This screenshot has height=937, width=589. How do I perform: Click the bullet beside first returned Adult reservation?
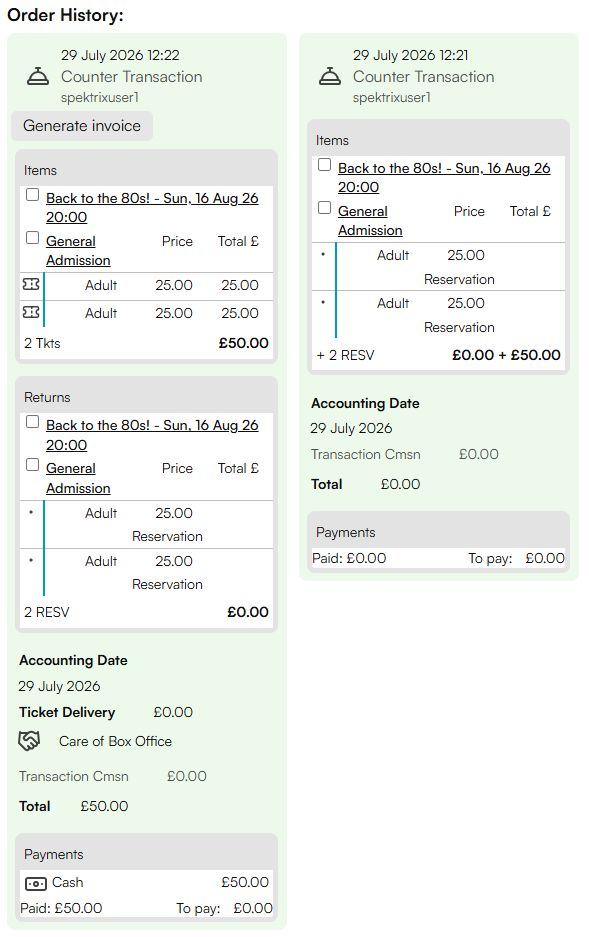[31, 512]
